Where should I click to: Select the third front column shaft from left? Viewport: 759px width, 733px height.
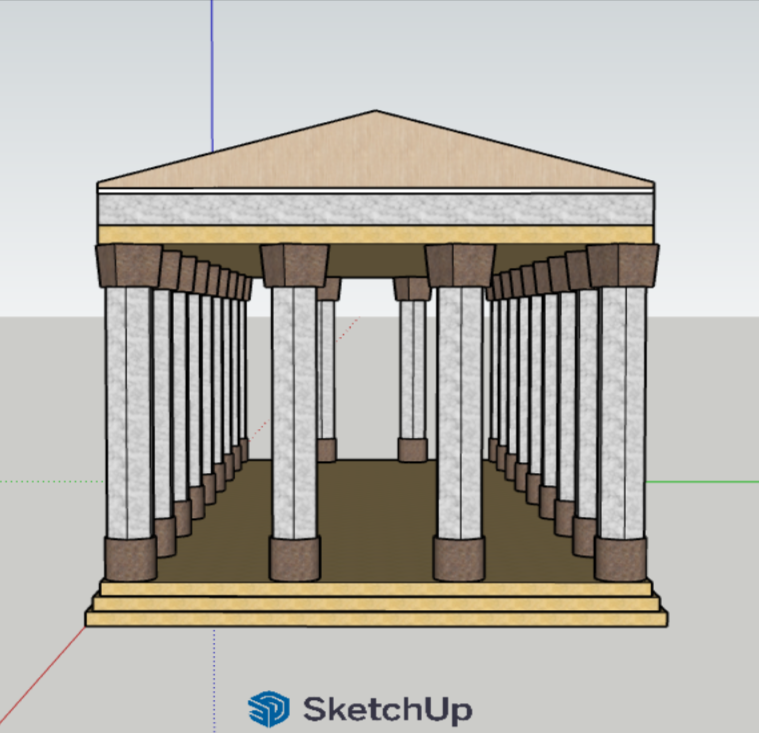[x=459, y=413]
